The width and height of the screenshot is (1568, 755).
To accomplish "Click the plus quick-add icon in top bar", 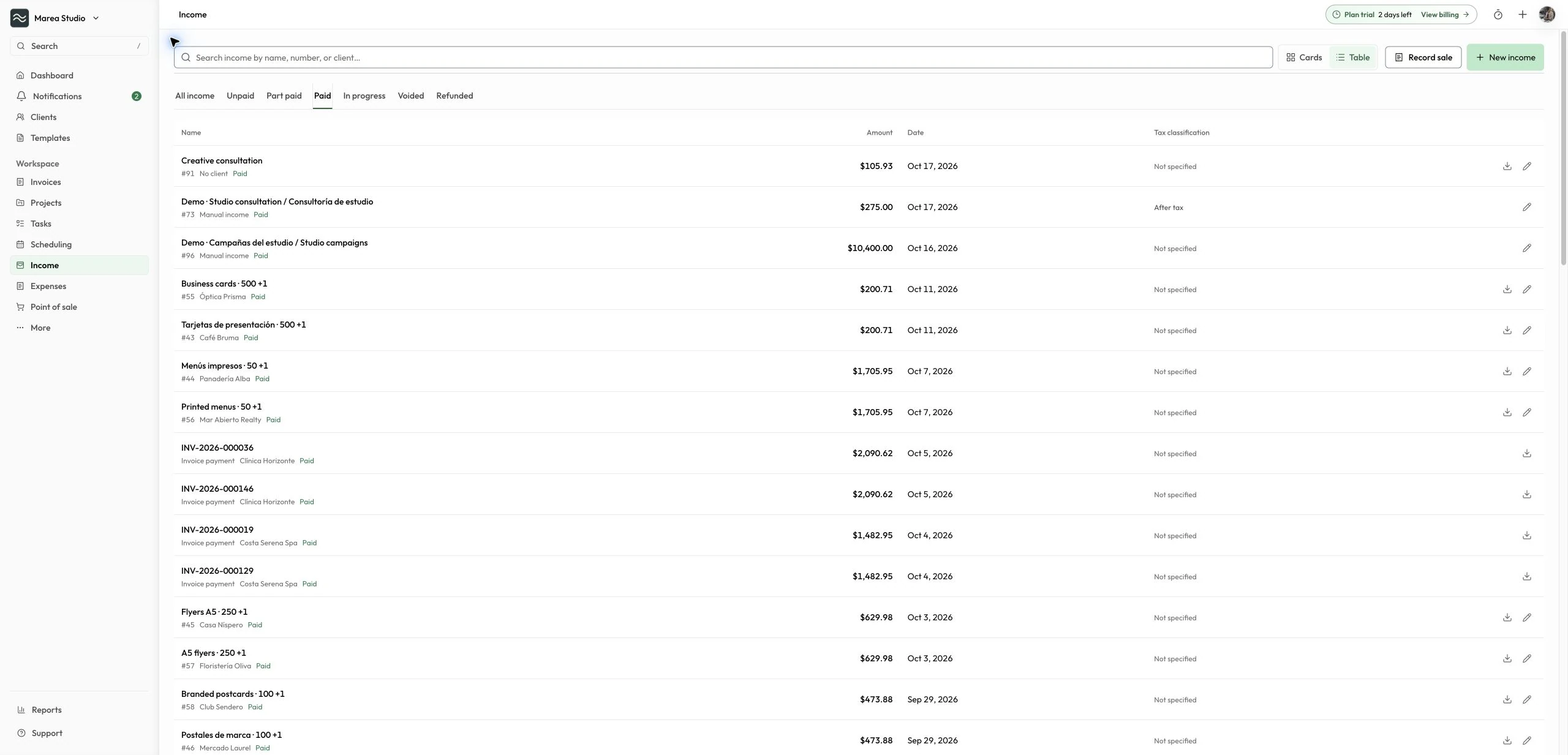I will pyautogui.click(x=1522, y=15).
